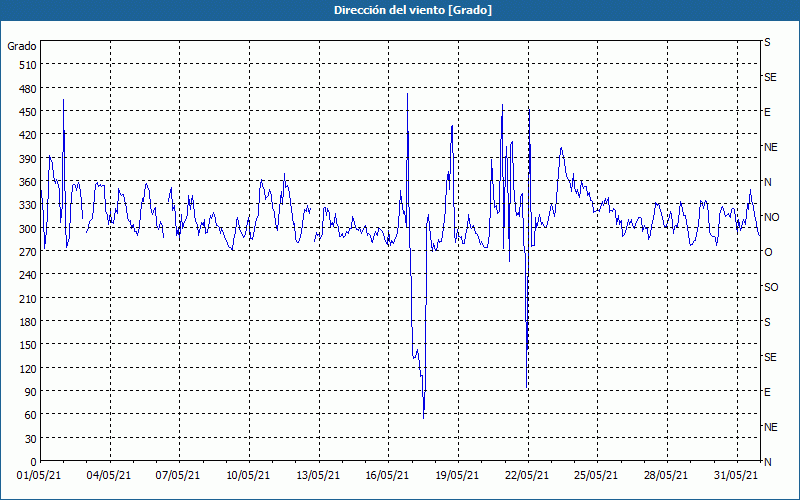
Task: Click the 150 y-axis value
Action: point(28,345)
